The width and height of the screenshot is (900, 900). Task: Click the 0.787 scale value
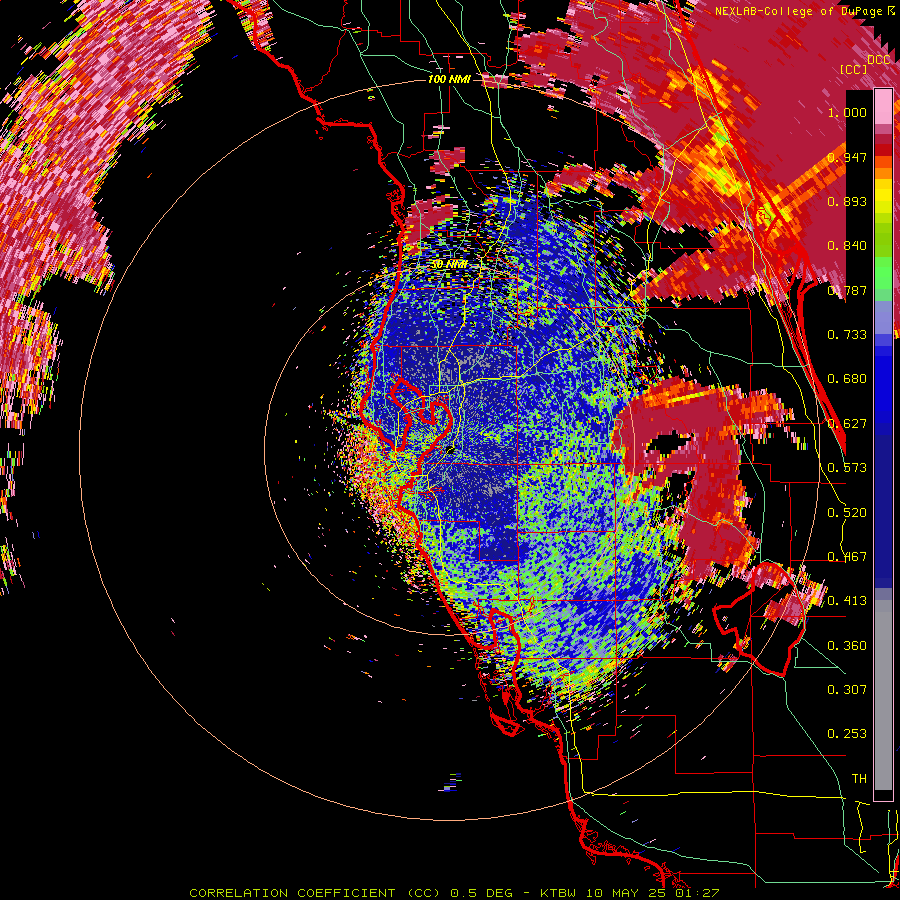pos(847,290)
